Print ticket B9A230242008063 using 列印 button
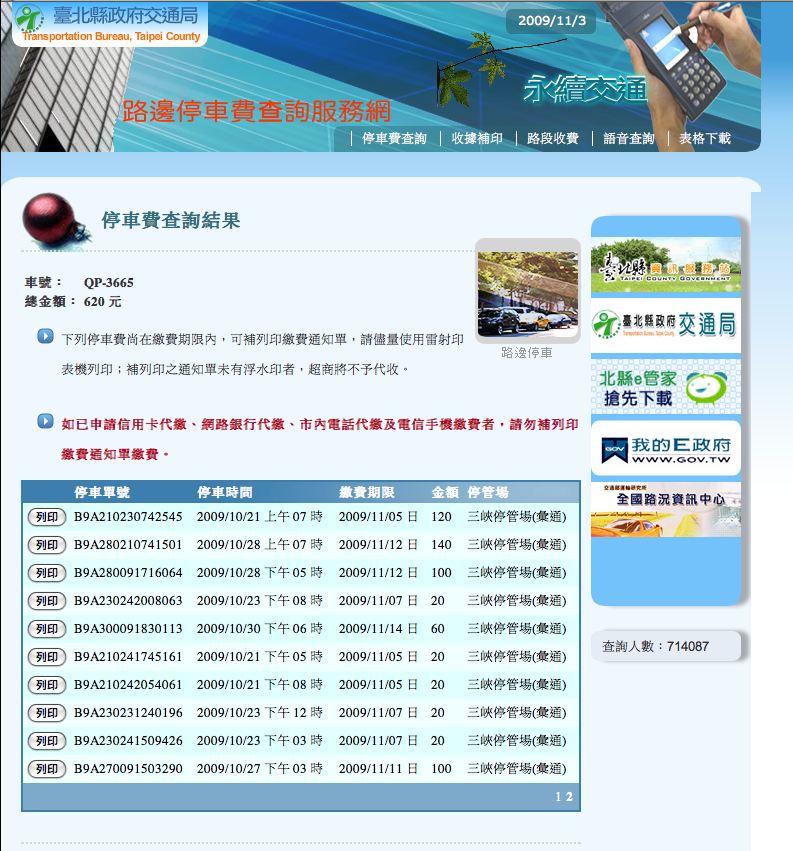Viewport: 793px width, 851px height. coord(47,601)
